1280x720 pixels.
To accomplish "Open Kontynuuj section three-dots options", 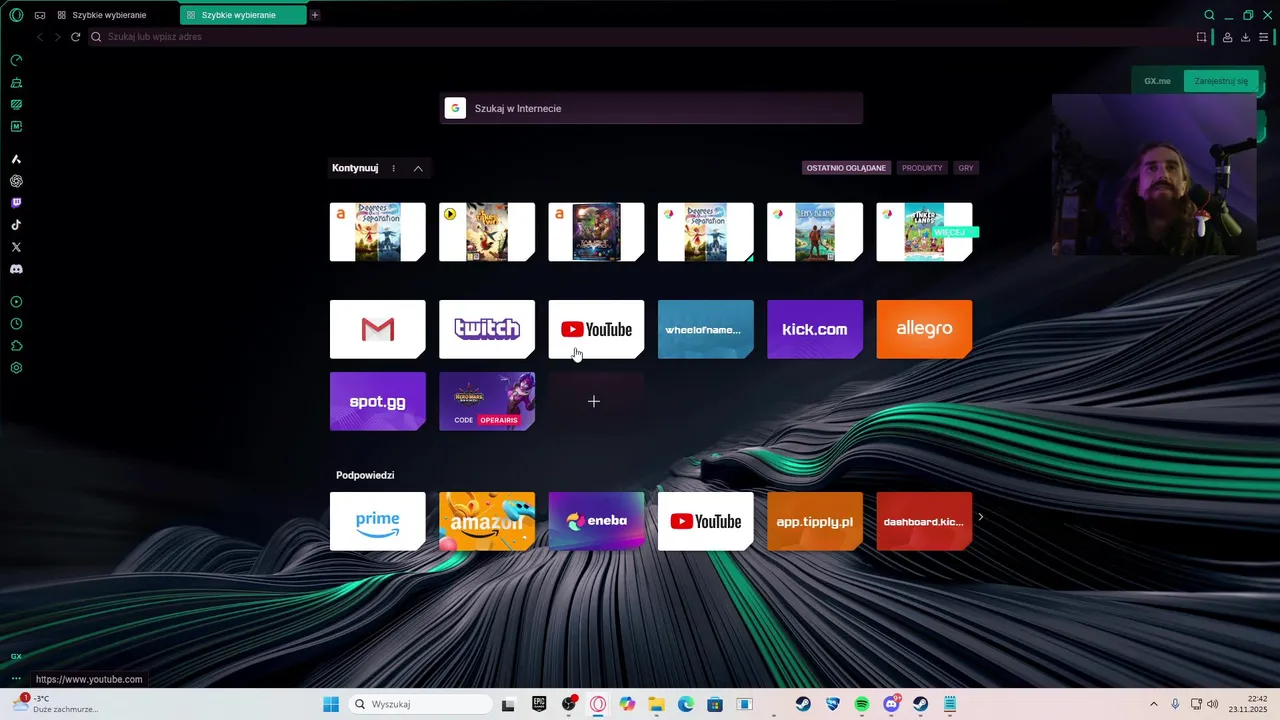I will 393,168.
